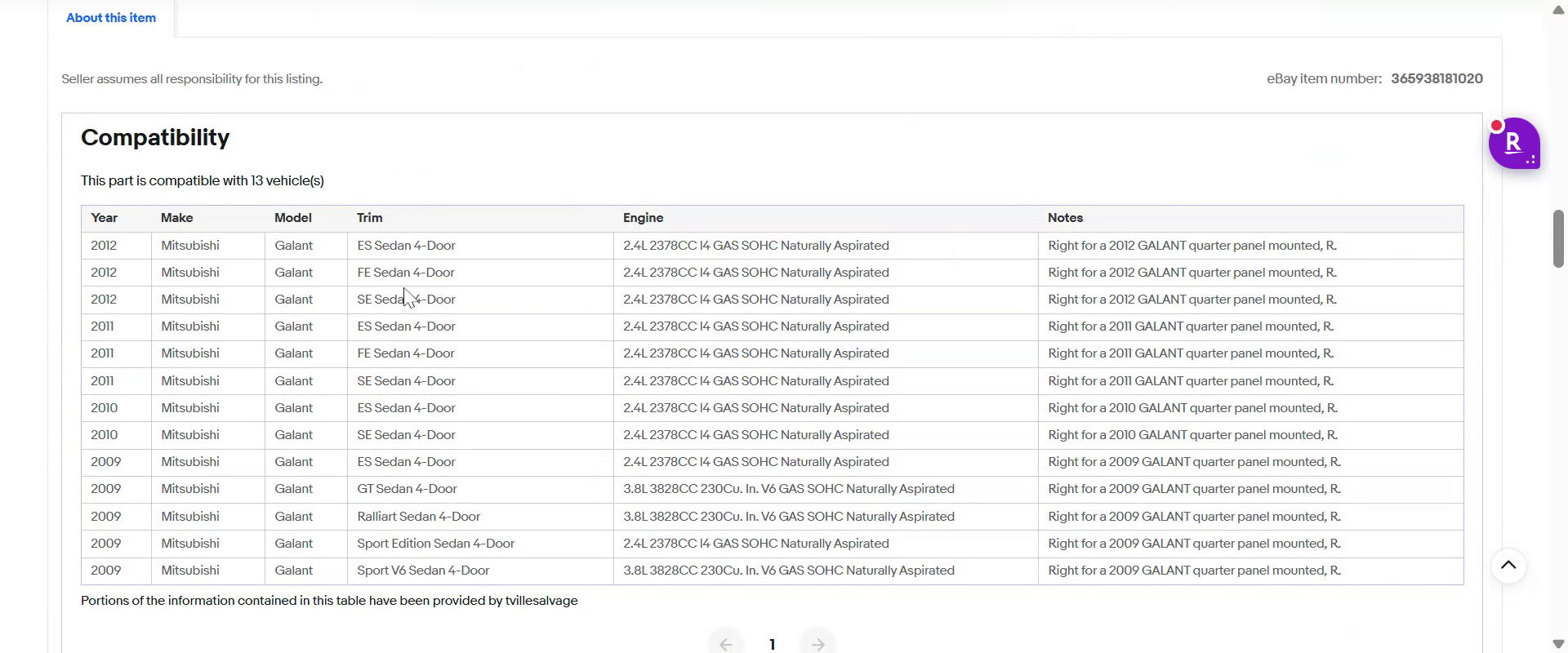The image size is (1568, 653).
Task: Click the scrollbar down arrow
Action: click(x=1558, y=643)
